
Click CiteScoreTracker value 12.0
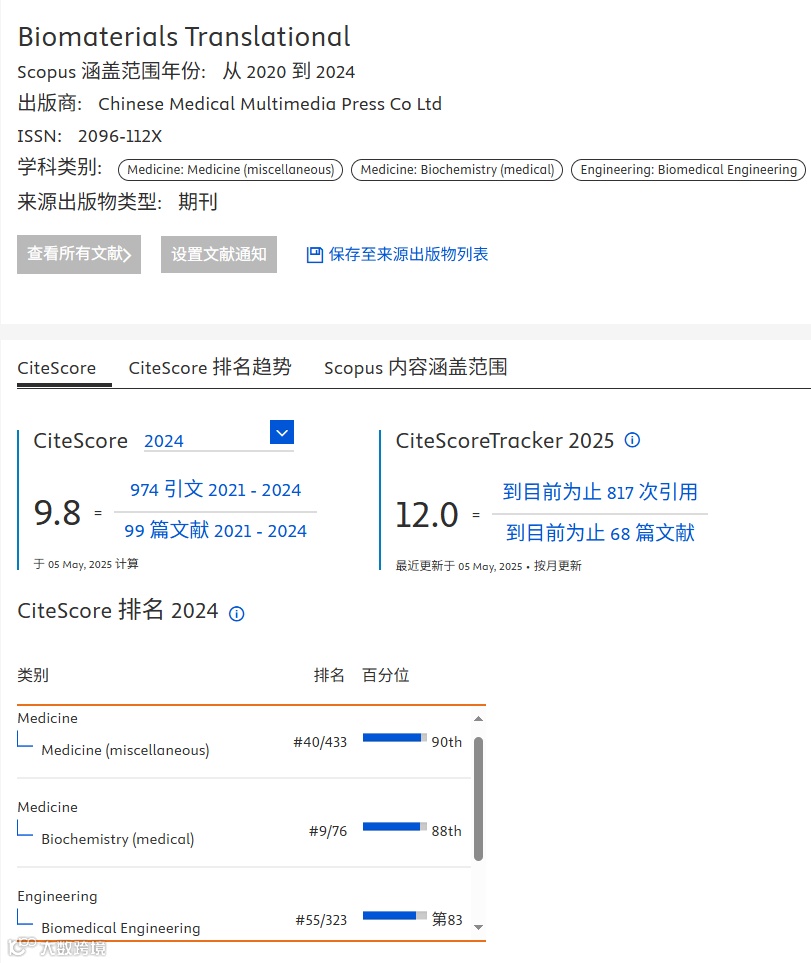coord(427,515)
